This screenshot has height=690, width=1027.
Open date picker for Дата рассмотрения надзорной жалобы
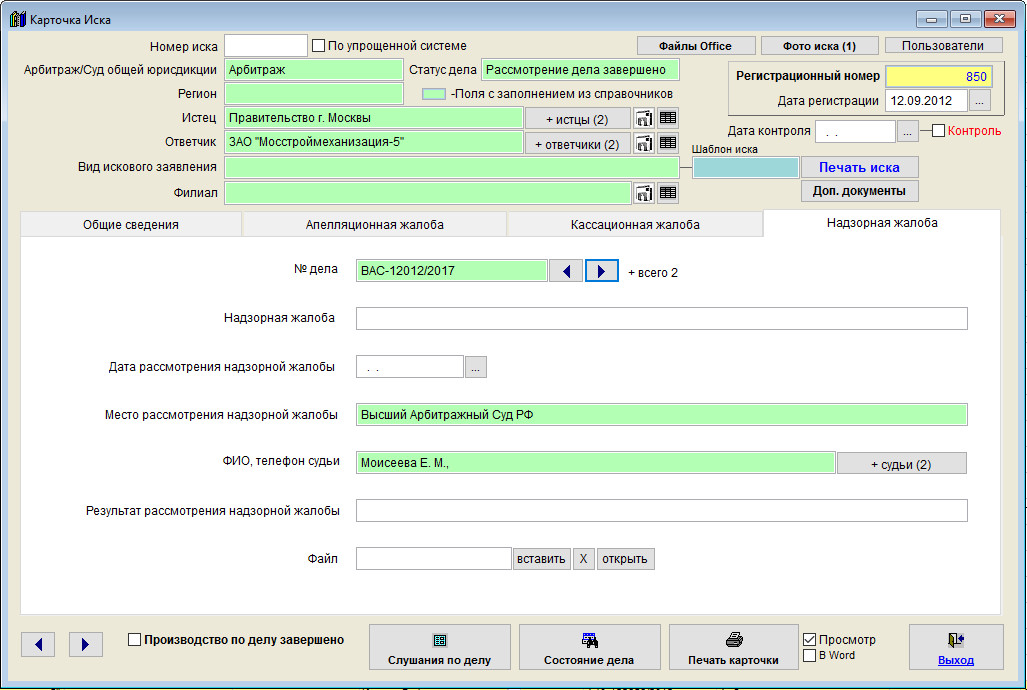pos(476,367)
